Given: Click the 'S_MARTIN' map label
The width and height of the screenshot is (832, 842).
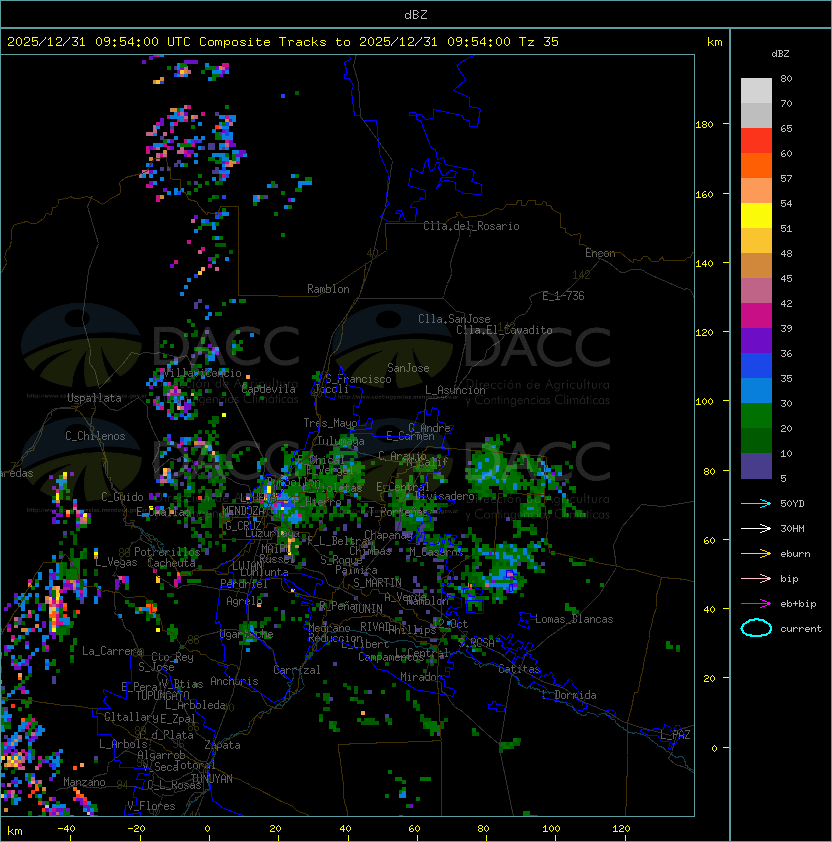Looking at the screenshot, I should [x=377, y=583].
